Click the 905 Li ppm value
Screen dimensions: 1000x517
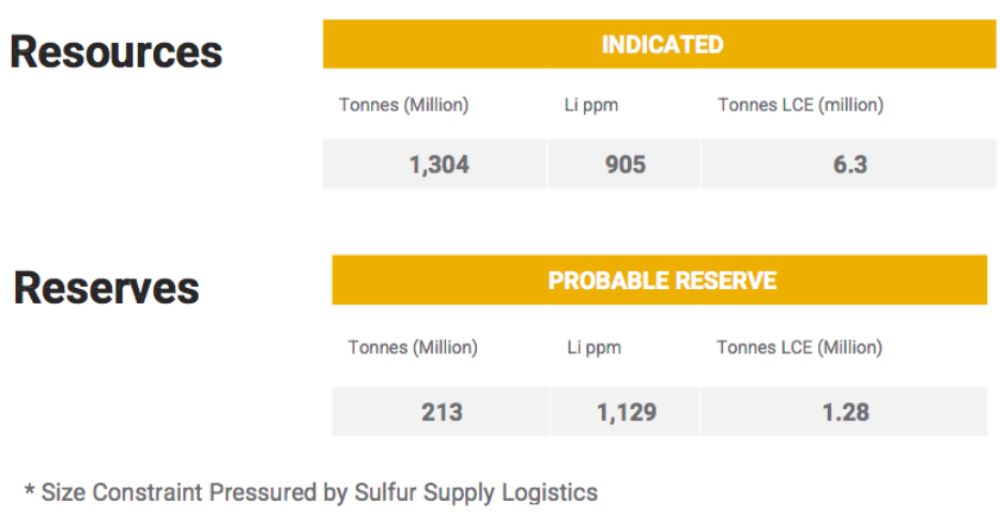point(624,164)
